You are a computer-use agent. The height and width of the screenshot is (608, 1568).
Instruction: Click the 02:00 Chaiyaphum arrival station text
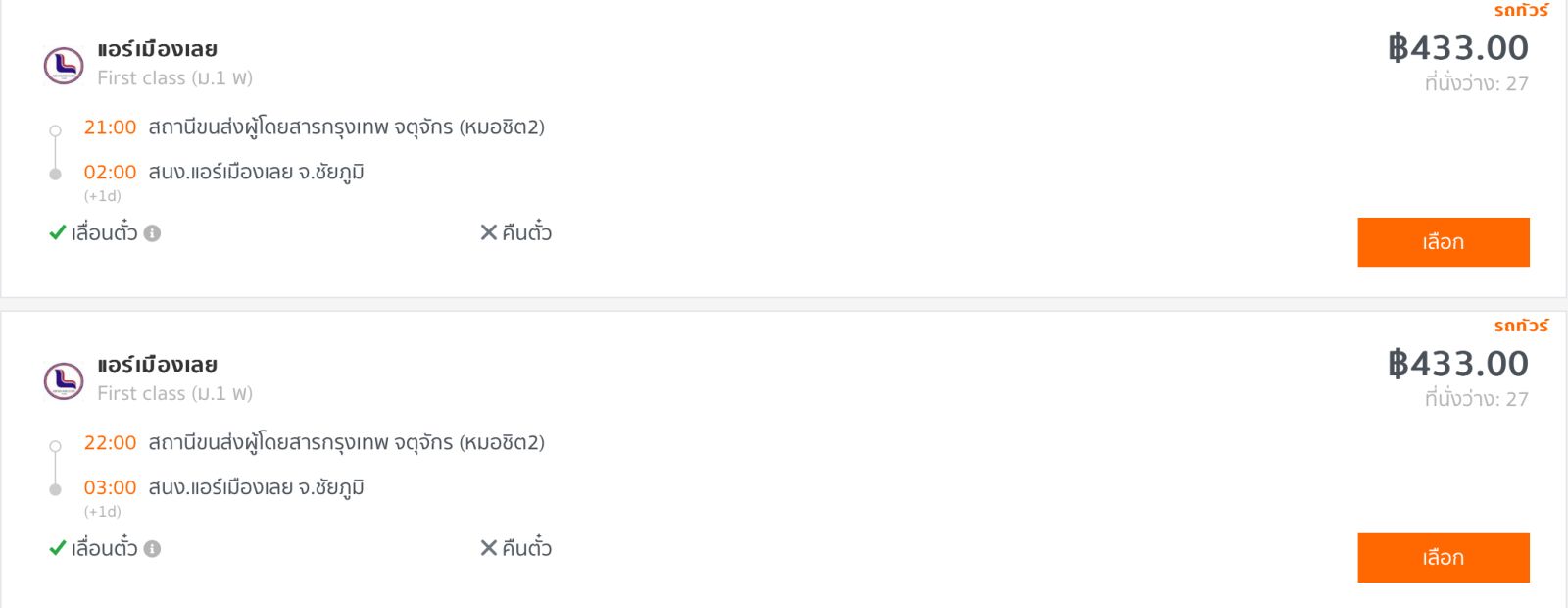[x=256, y=173]
